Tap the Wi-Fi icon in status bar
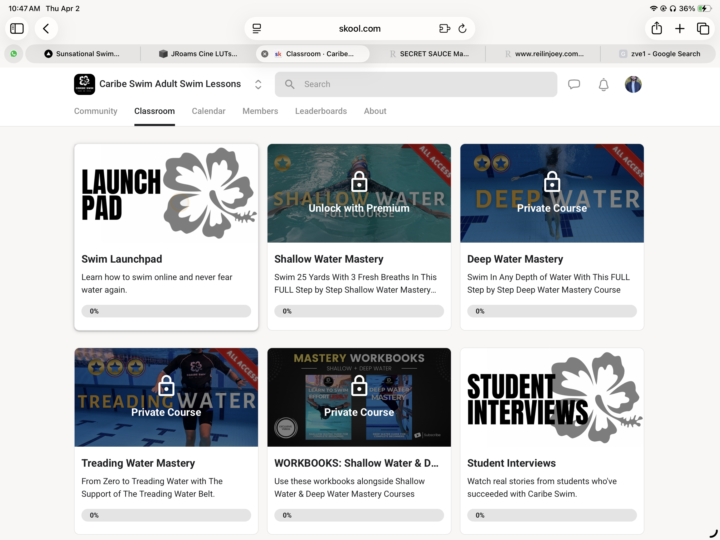 (653, 8)
